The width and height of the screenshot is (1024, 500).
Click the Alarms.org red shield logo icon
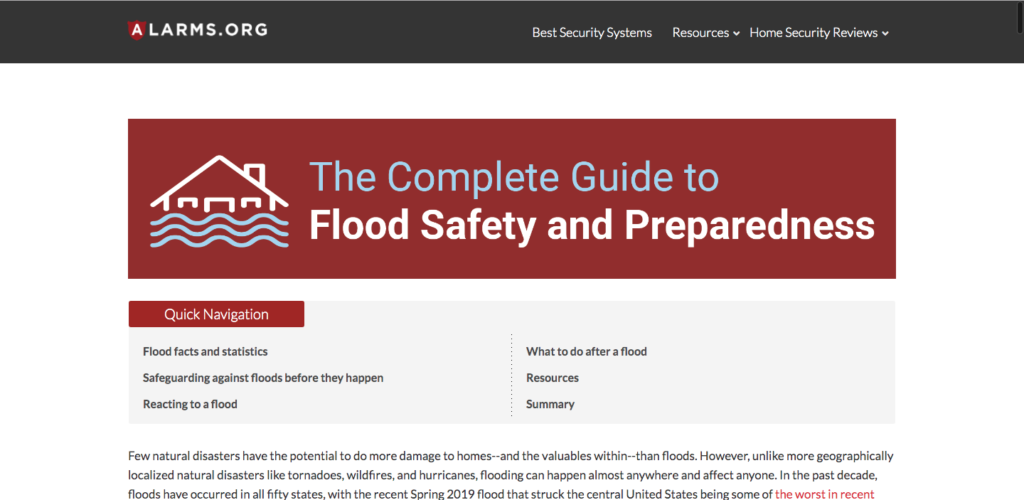[x=136, y=30]
